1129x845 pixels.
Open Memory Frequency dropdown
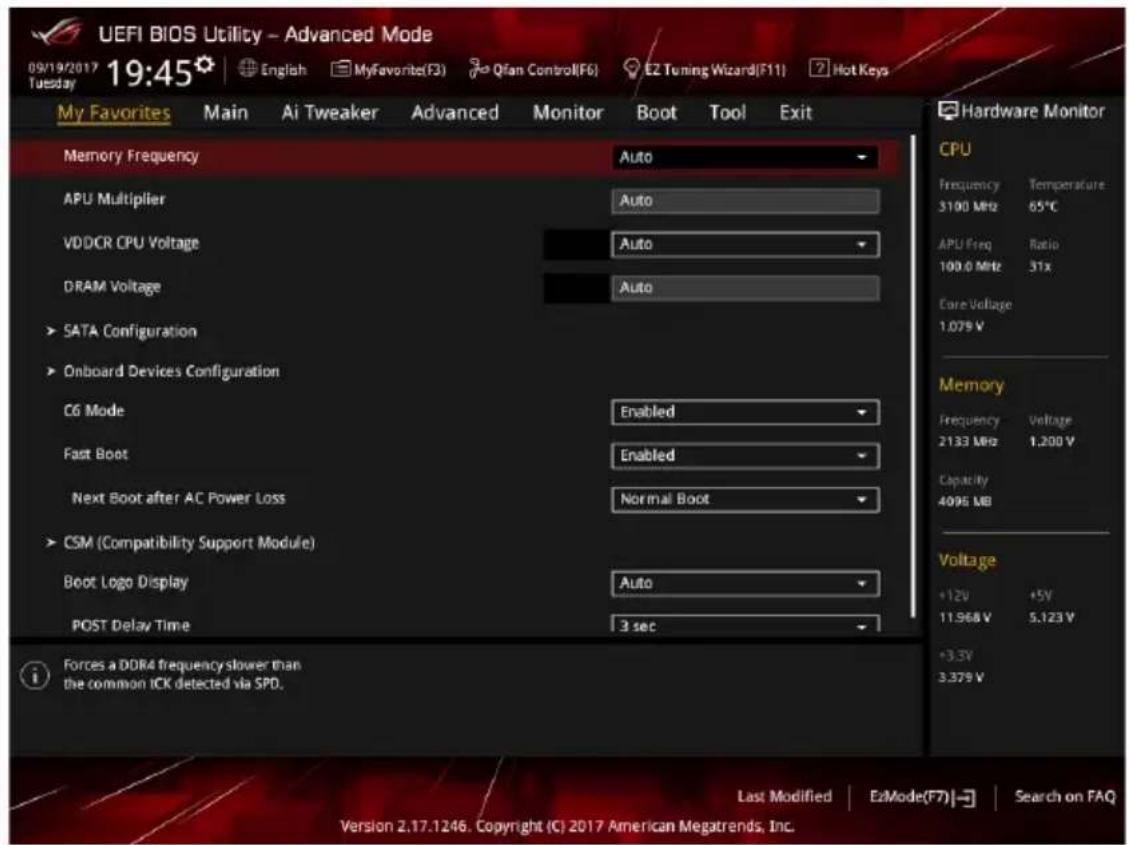point(745,157)
